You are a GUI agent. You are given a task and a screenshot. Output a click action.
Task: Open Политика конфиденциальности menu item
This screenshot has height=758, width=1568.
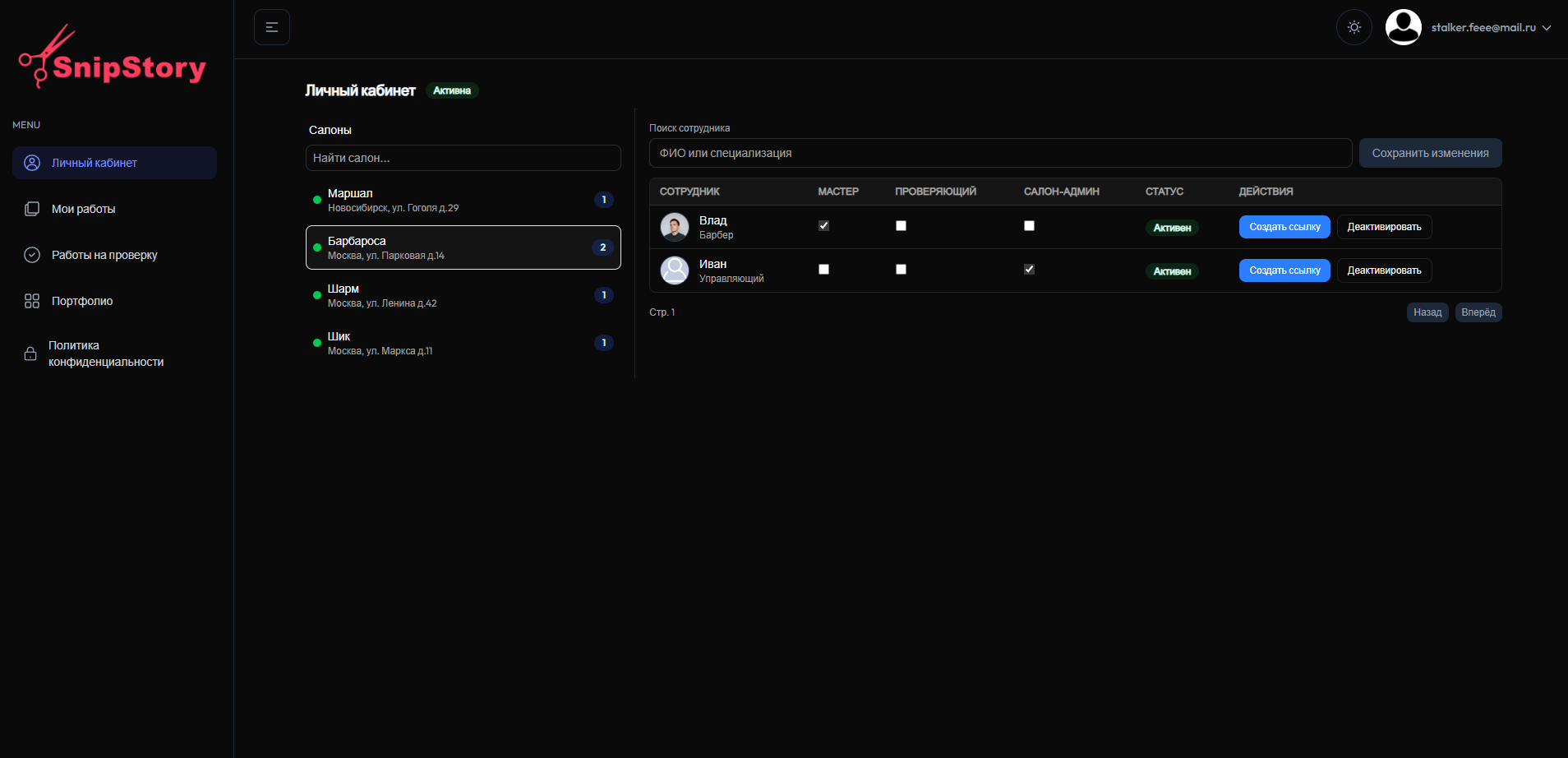[114, 354]
